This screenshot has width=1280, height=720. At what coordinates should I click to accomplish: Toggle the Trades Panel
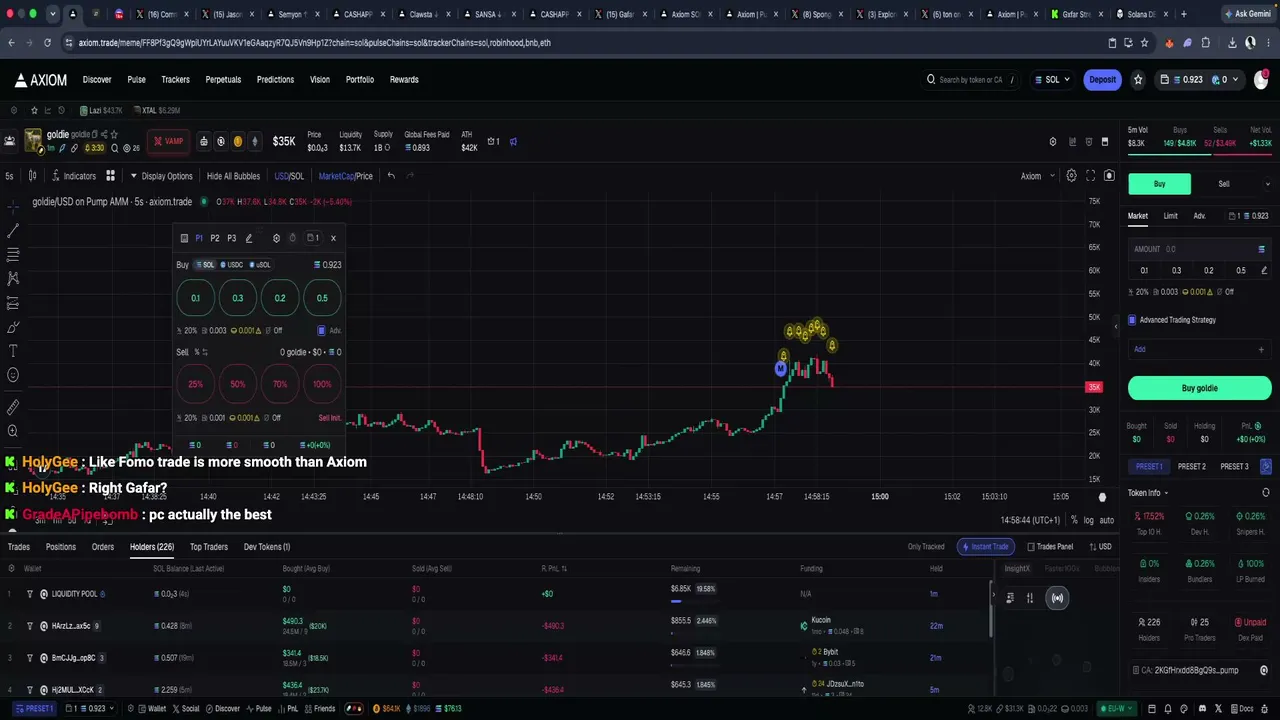[1050, 547]
